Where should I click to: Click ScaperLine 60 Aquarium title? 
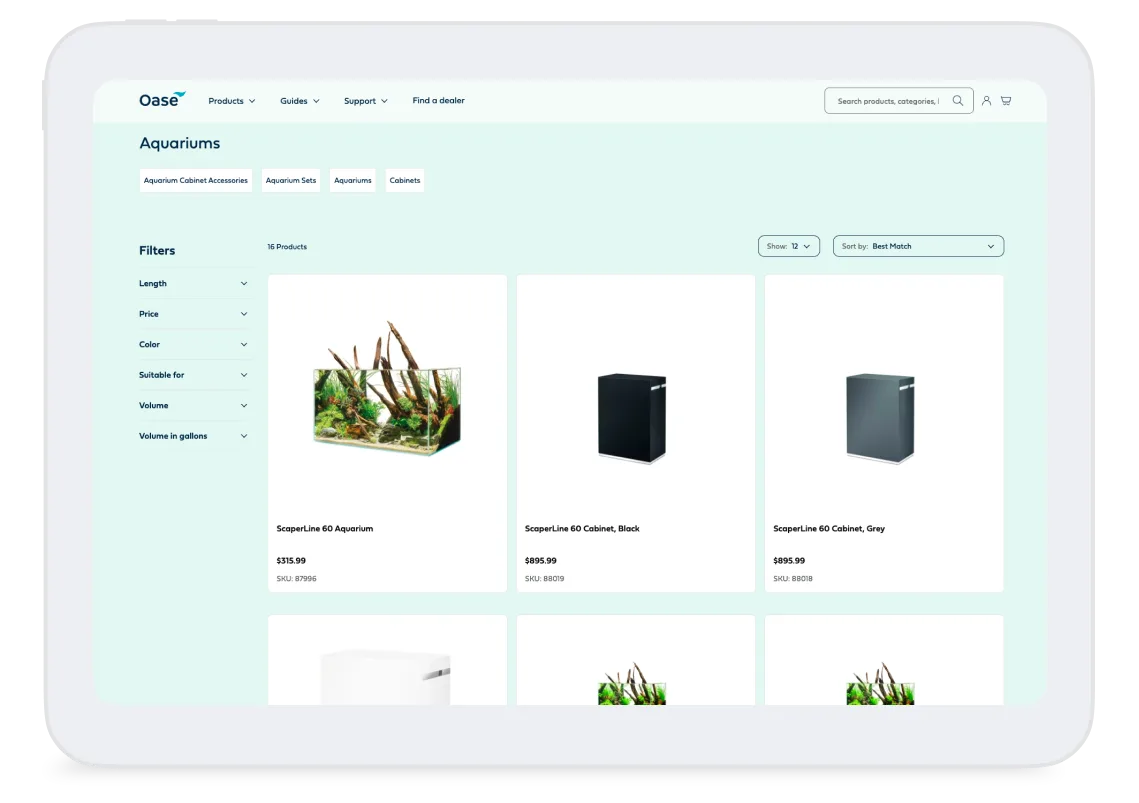(x=325, y=528)
